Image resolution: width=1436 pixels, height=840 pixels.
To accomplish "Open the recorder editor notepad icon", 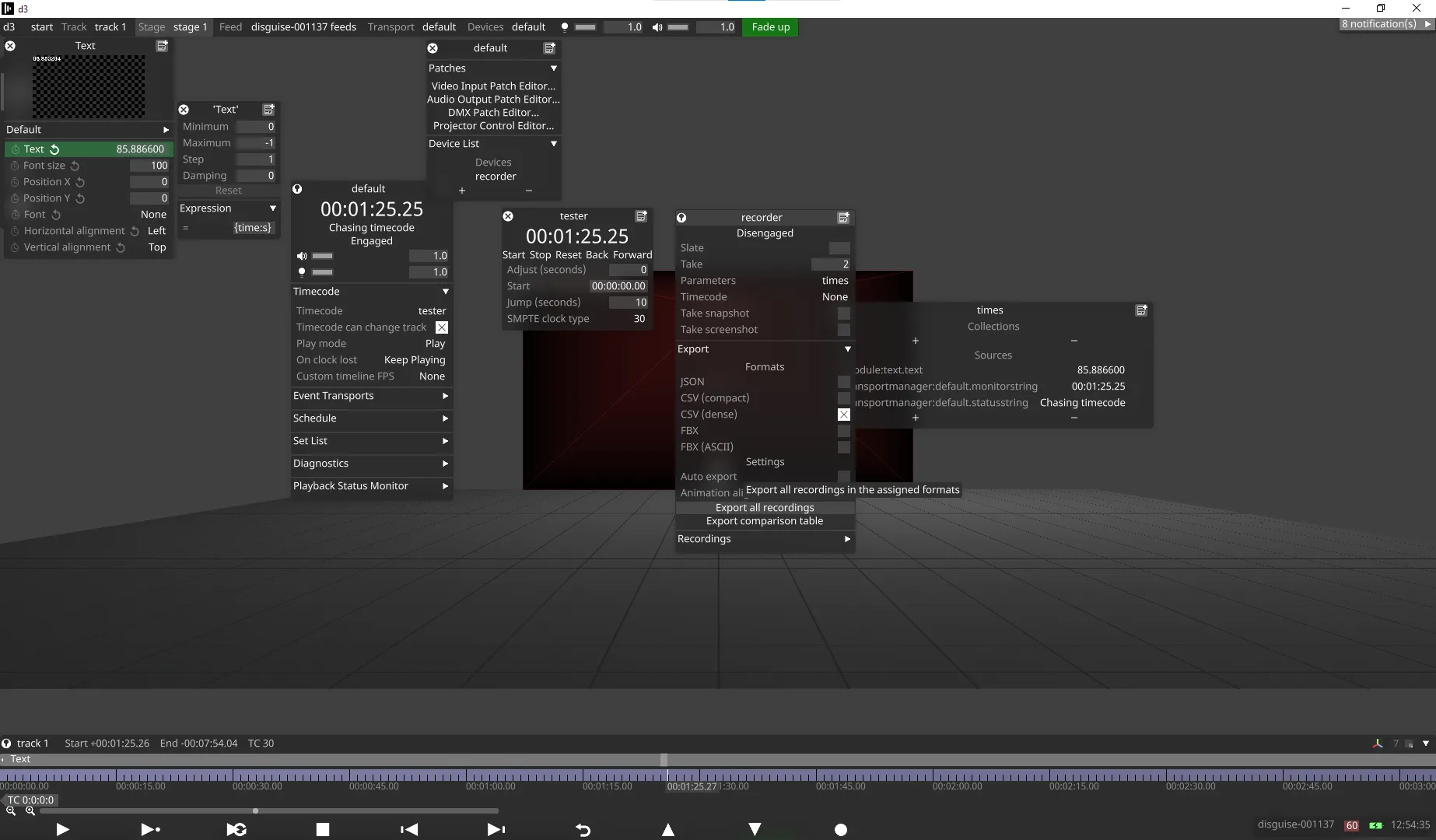I will [843, 218].
